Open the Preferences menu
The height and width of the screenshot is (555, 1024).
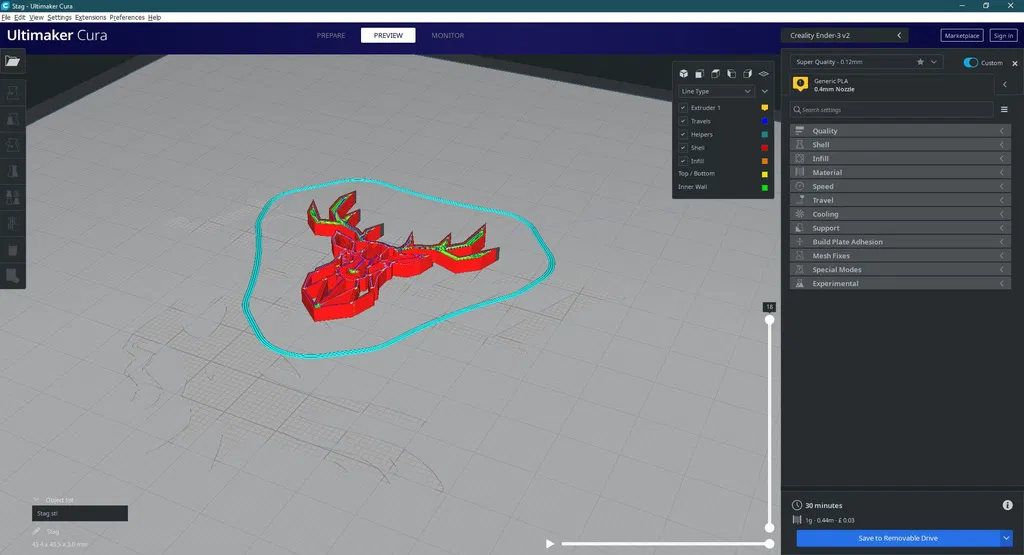[x=127, y=18]
